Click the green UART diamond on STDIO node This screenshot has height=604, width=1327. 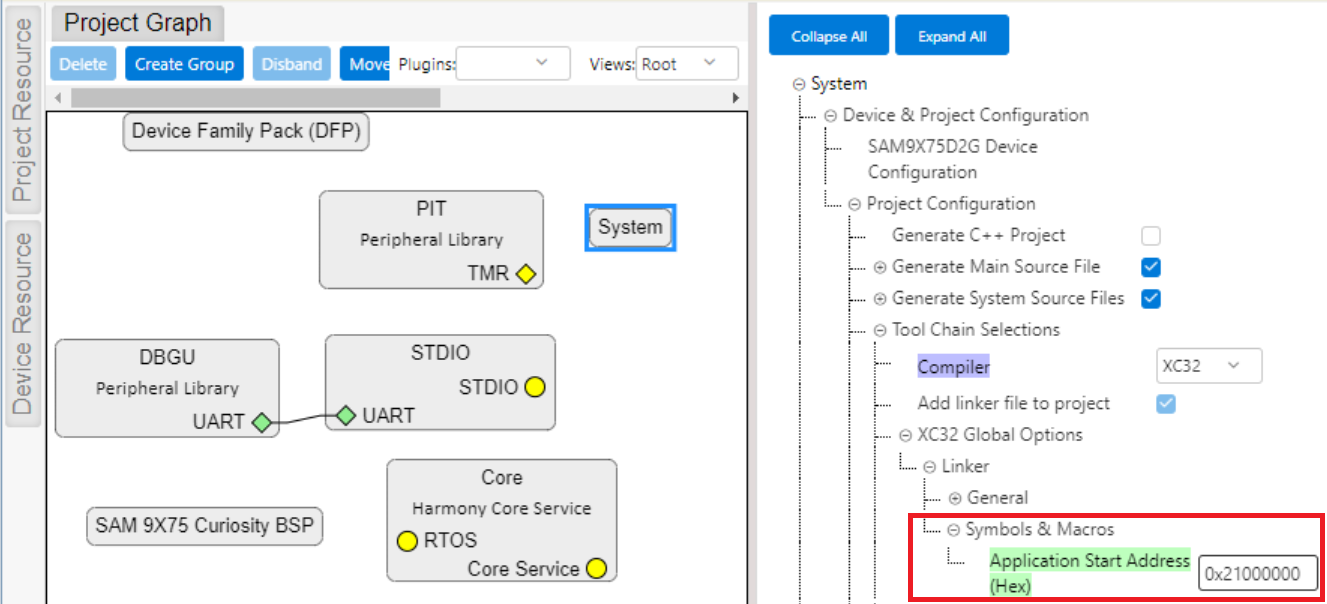347,415
